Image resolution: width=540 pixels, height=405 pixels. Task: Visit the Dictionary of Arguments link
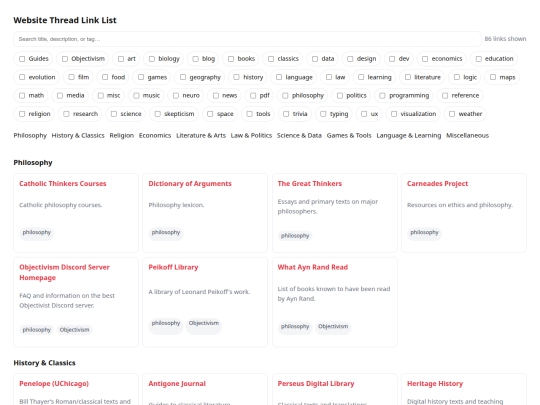tap(190, 184)
